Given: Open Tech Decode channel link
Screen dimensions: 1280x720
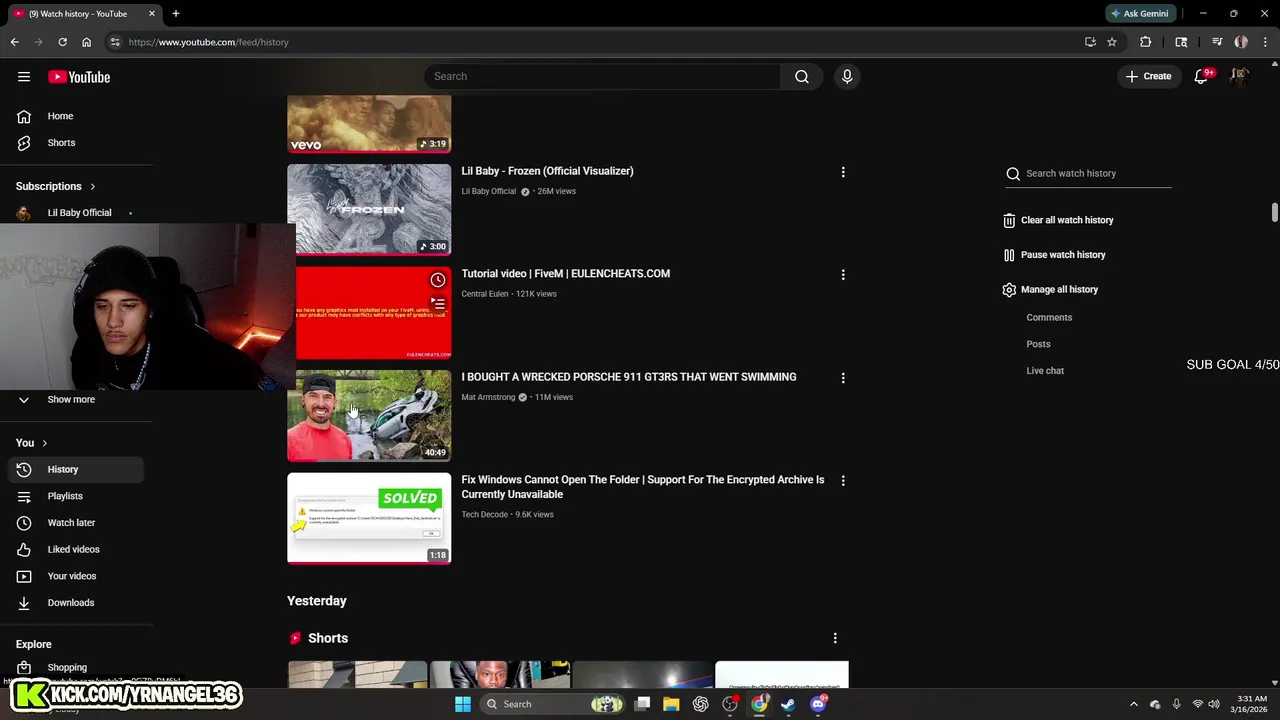Looking at the screenshot, I should point(485,515).
